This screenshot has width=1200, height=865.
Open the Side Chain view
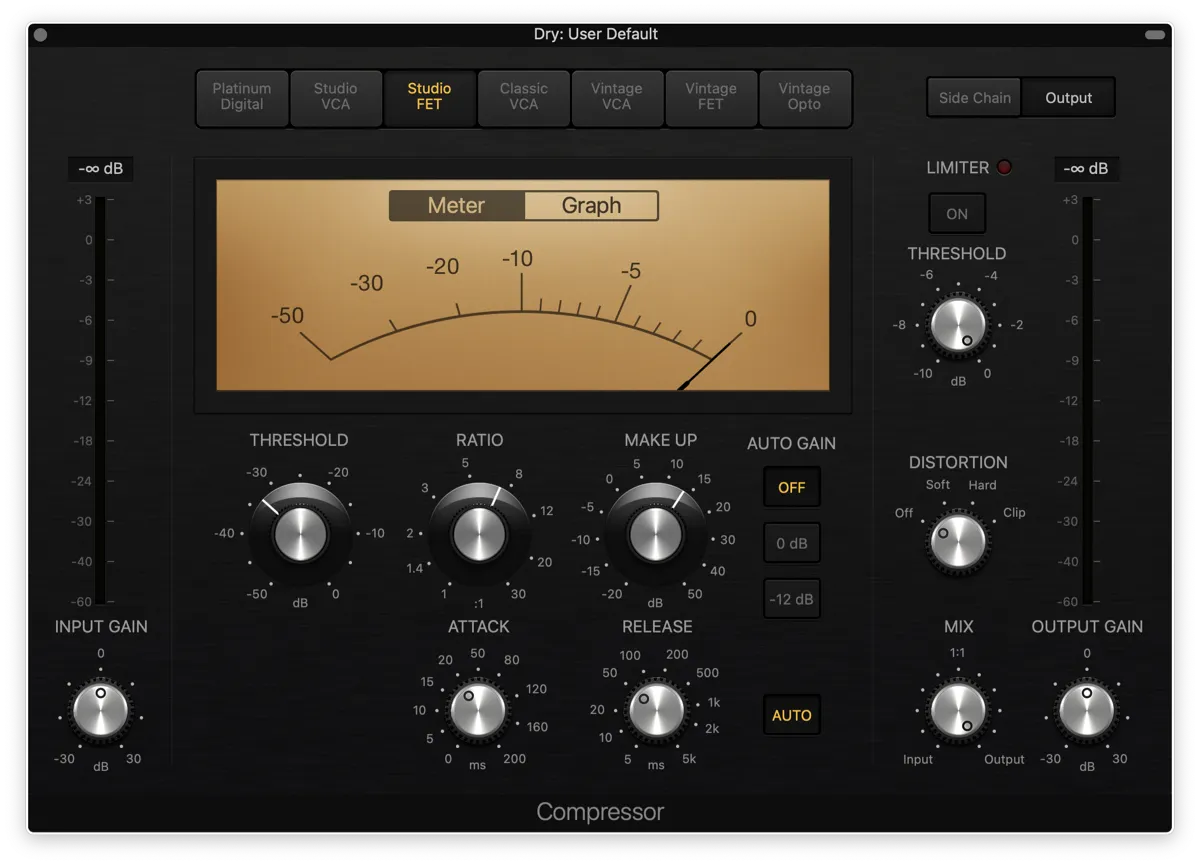point(974,98)
